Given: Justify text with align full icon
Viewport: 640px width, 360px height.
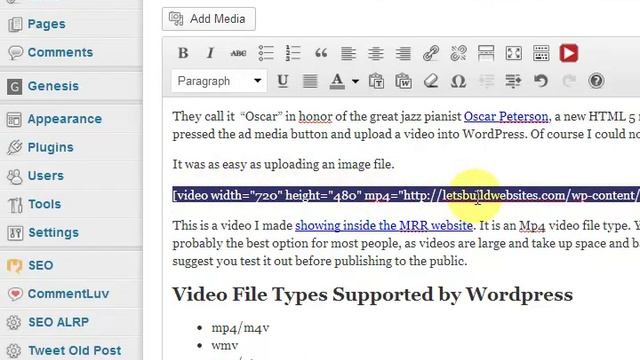Looking at the screenshot, I should tap(310, 81).
